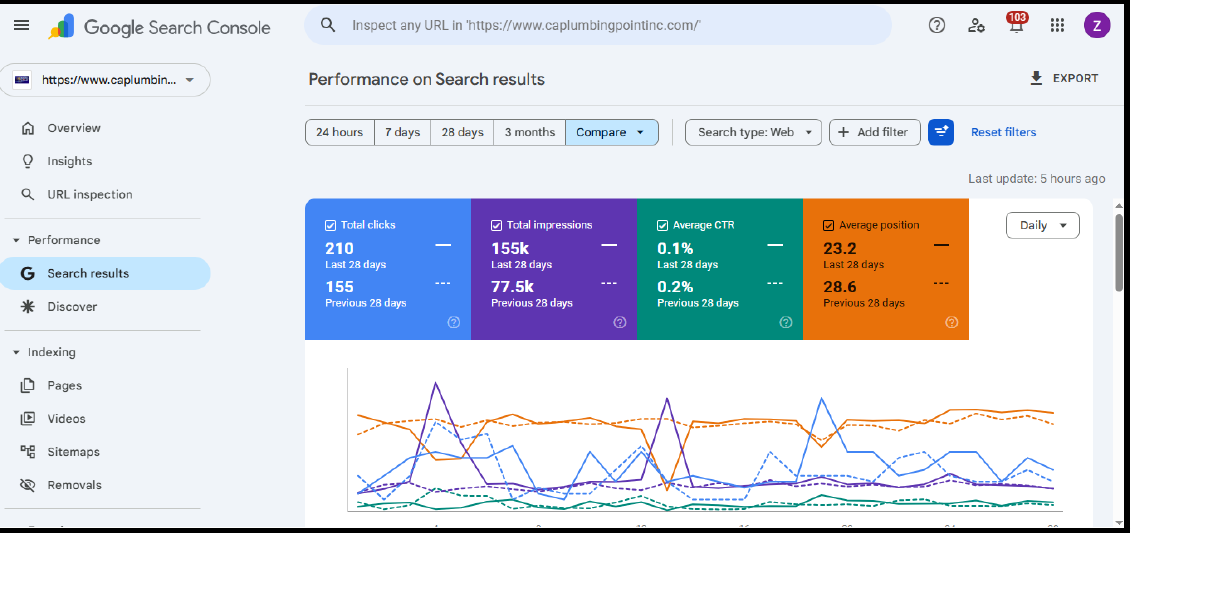Click the Add filter button
Screen dimensions: 1220x595
874,132
